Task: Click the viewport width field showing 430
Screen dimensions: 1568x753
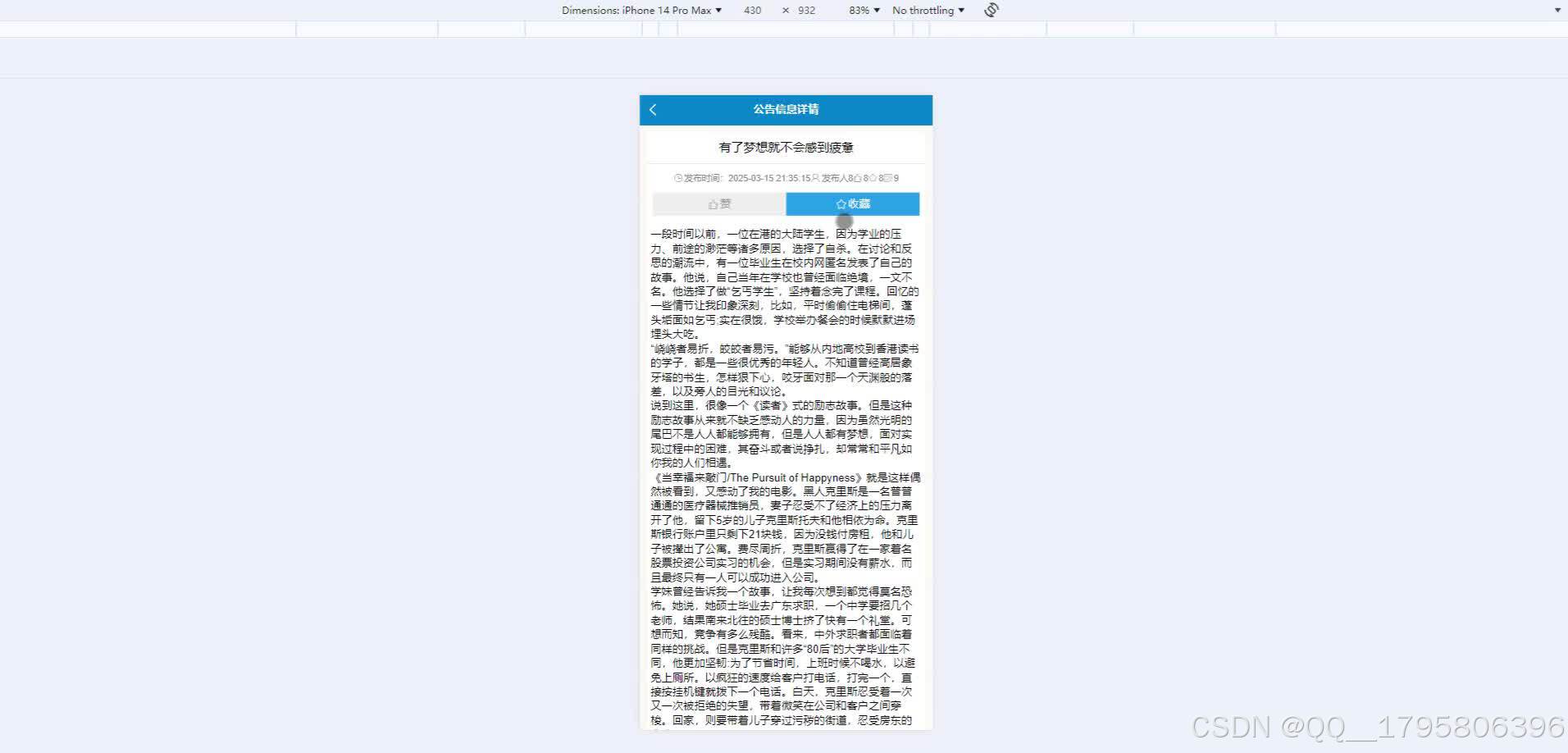Action: [x=752, y=10]
